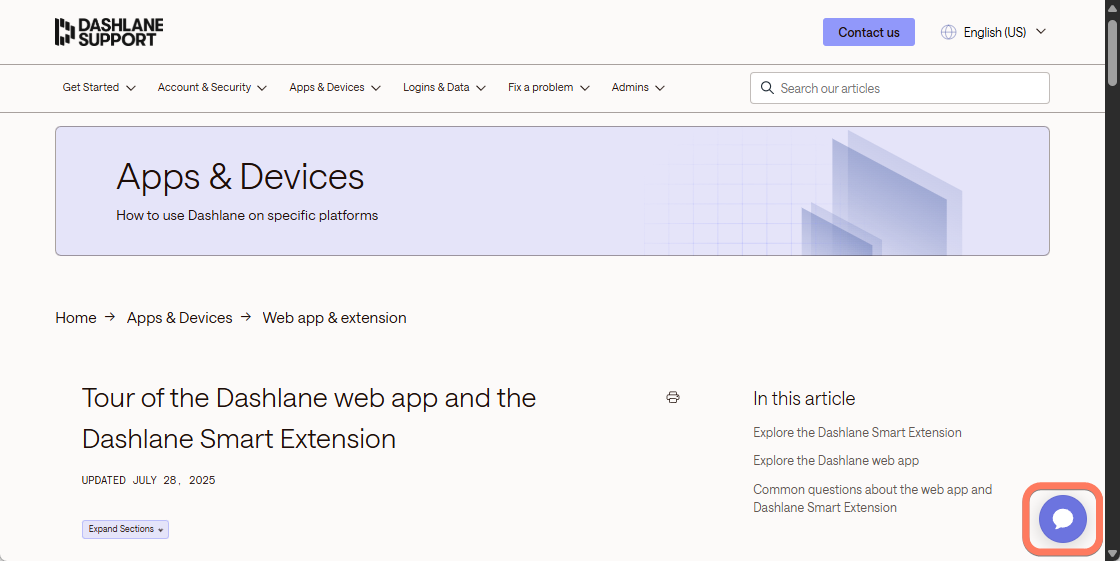
Task: Open the Logins & Data menu
Action: point(444,87)
